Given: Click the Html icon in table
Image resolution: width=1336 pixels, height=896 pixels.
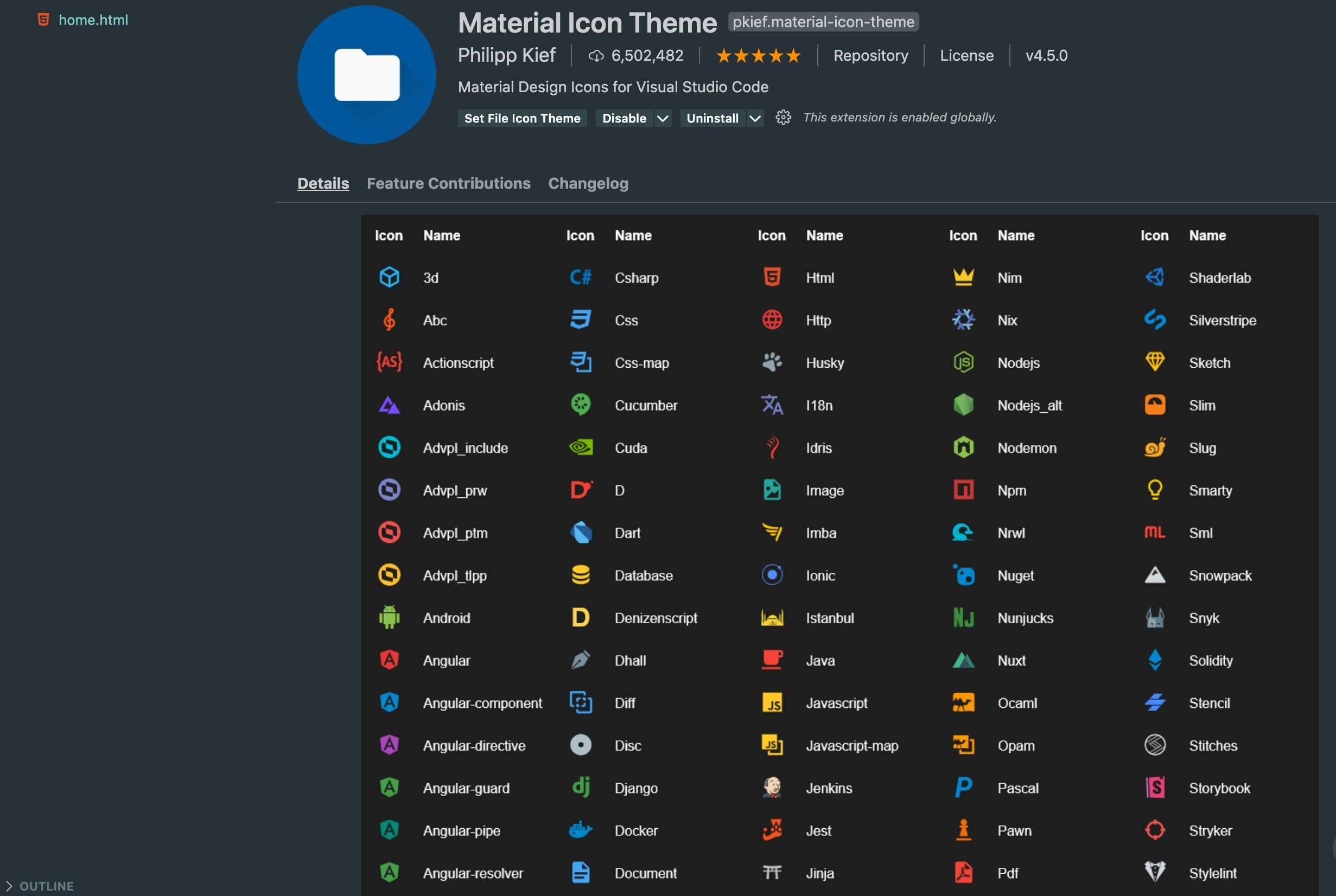Looking at the screenshot, I should coord(772,278).
